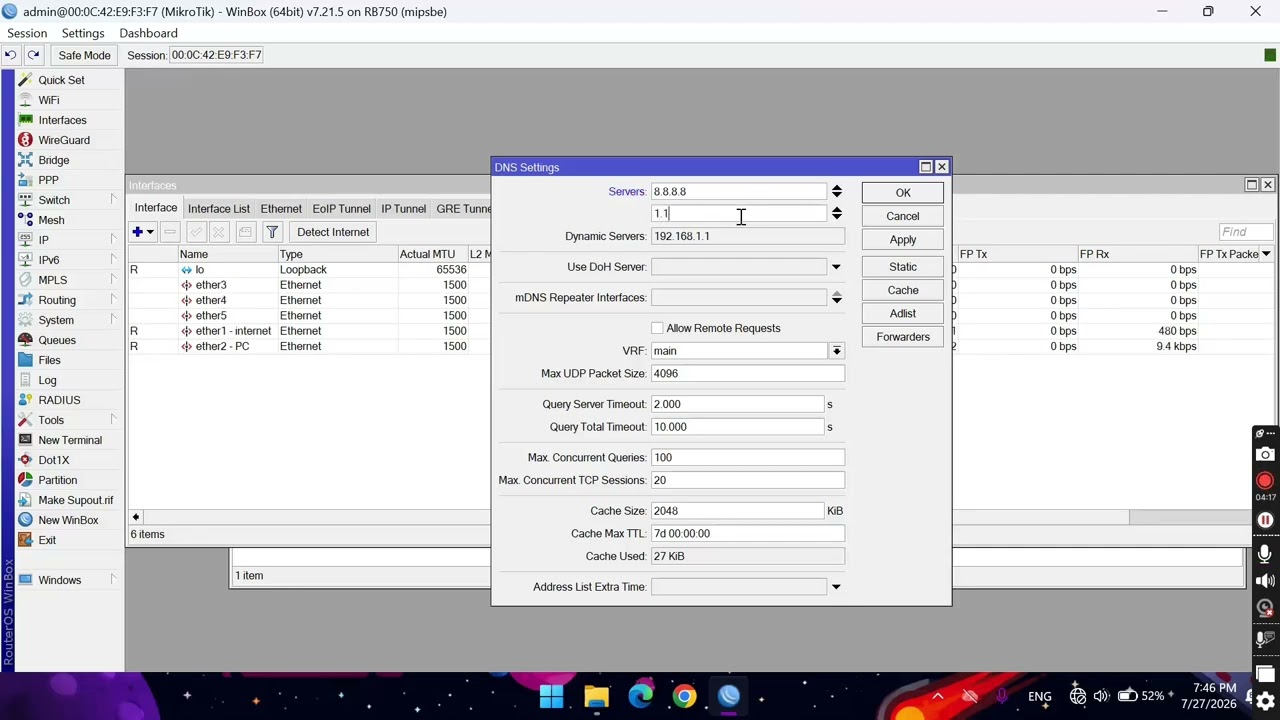Expand the IP submenu
The image size is (1280, 720).
[x=114, y=240]
